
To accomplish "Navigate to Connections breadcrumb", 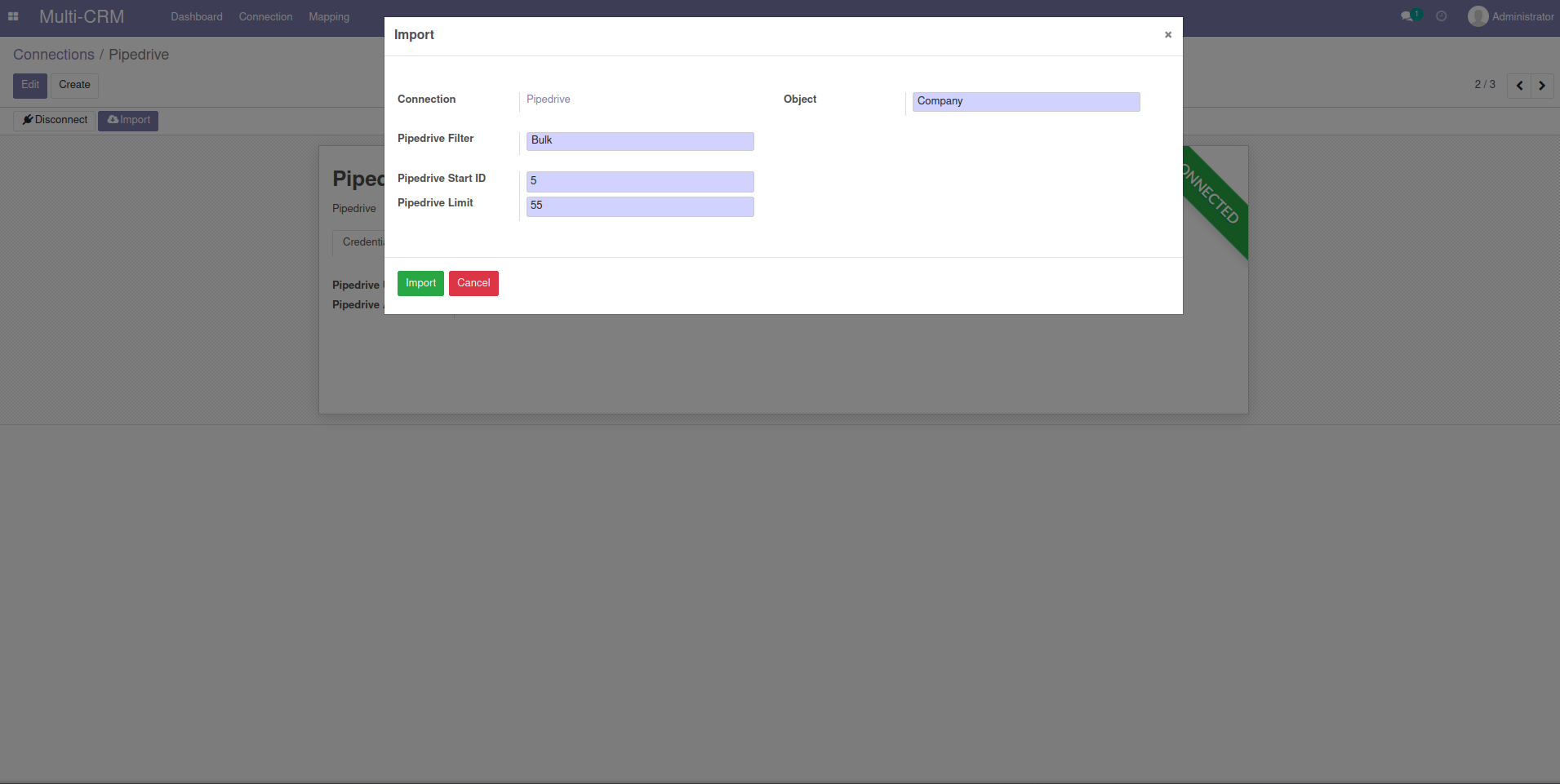I will tap(54, 55).
